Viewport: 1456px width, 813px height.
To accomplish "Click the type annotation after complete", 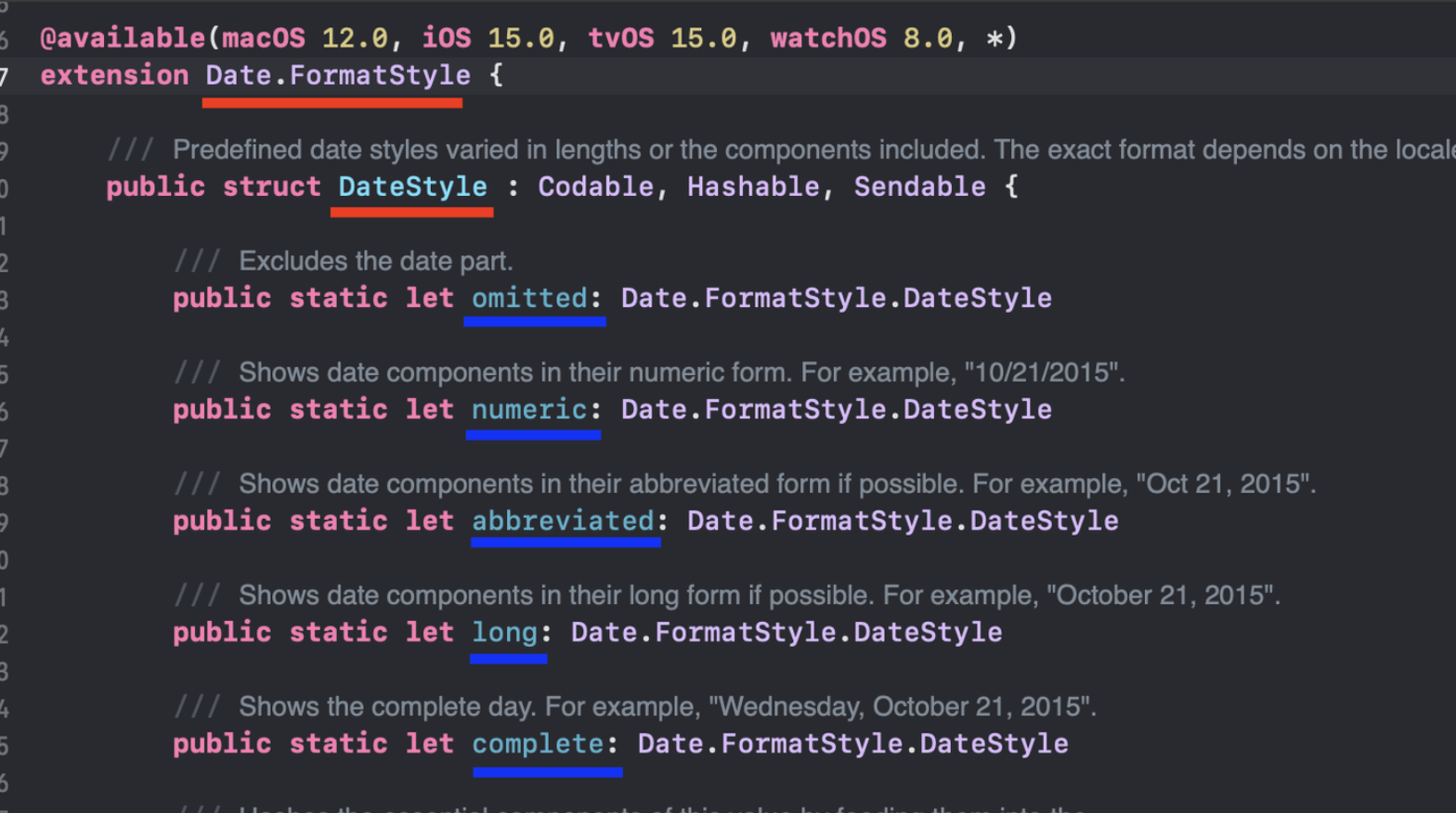I will pos(853,743).
